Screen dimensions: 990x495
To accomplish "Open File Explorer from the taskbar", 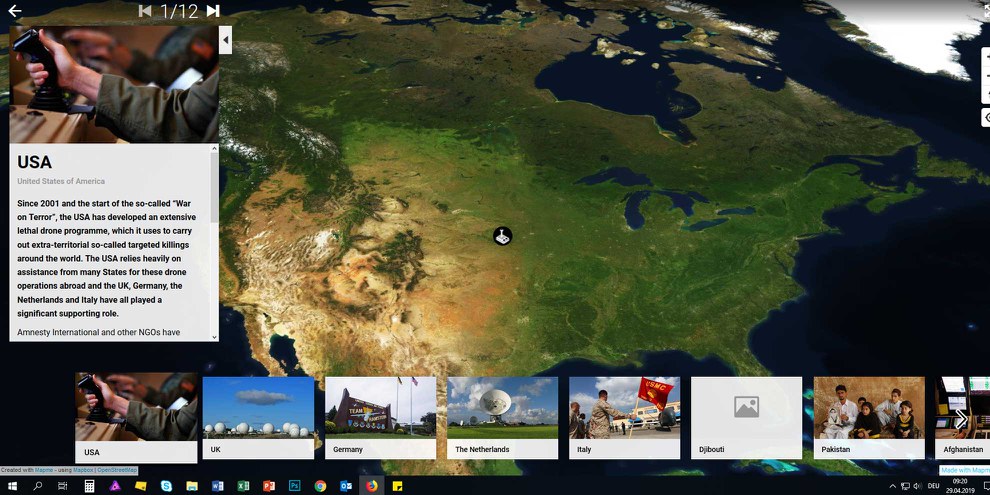I will [x=192, y=486].
